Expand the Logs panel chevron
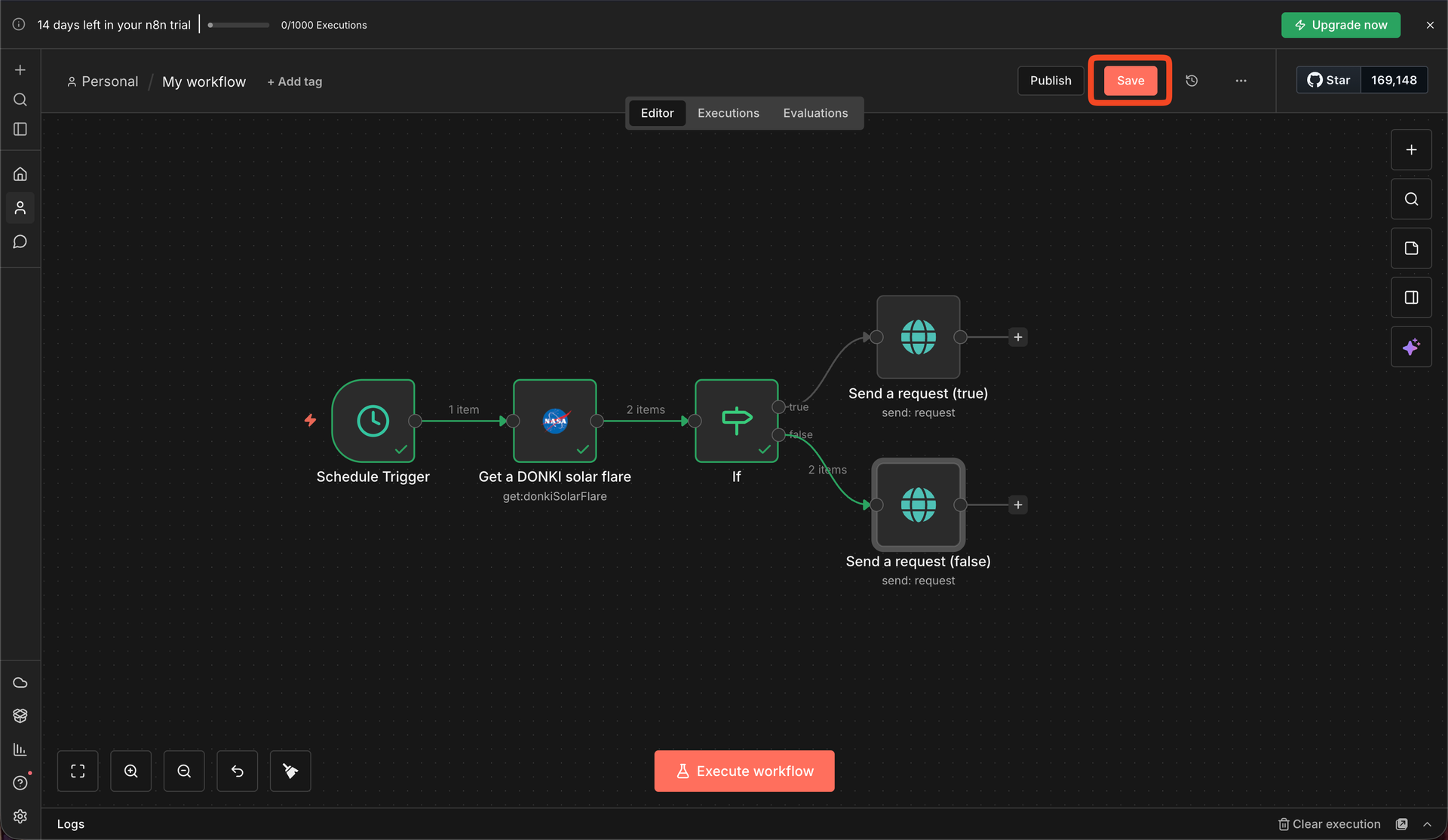 (x=1427, y=824)
